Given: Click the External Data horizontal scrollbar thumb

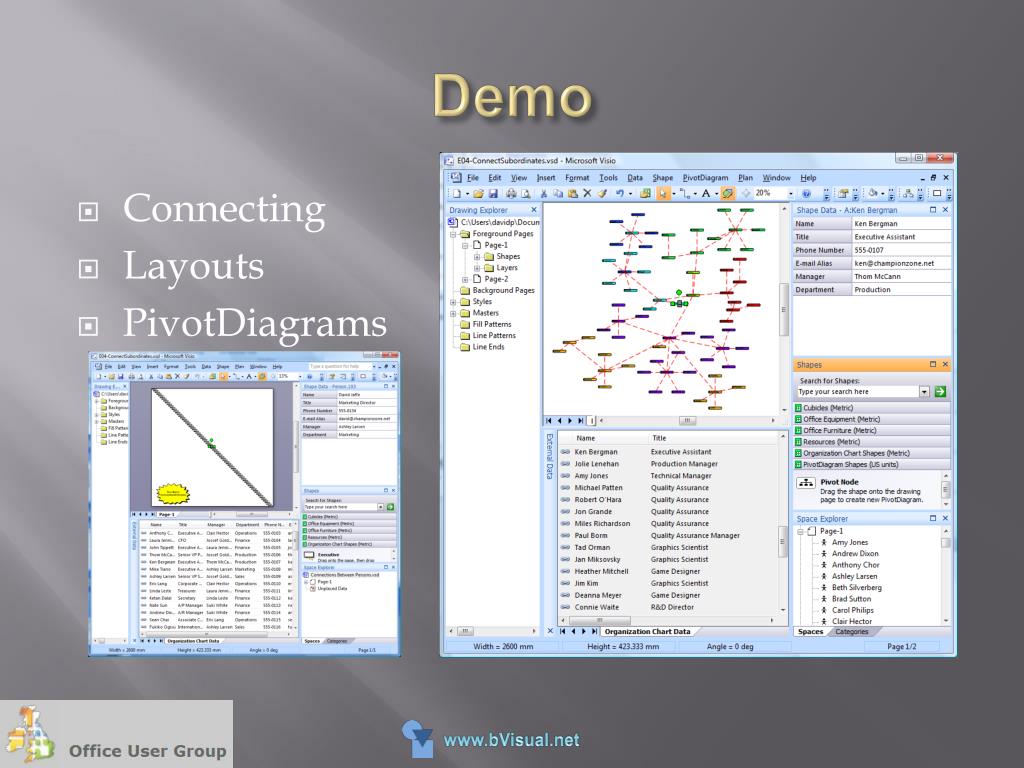Looking at the screenshot, I should tap(601, 620).
